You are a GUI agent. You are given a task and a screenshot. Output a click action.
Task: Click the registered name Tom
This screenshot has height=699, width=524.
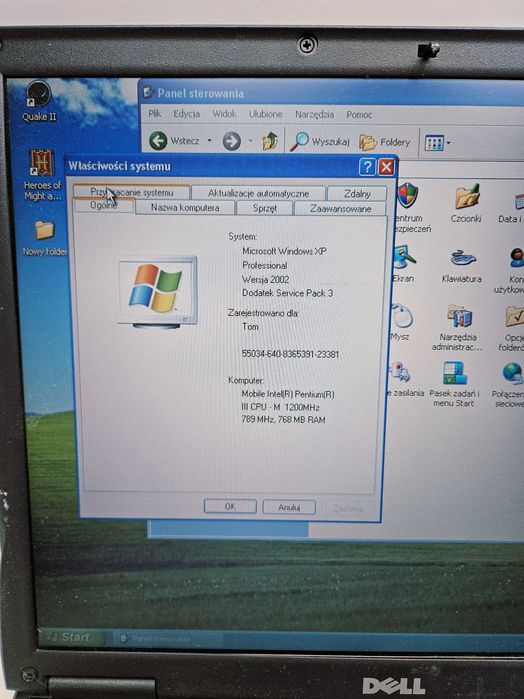250,326
